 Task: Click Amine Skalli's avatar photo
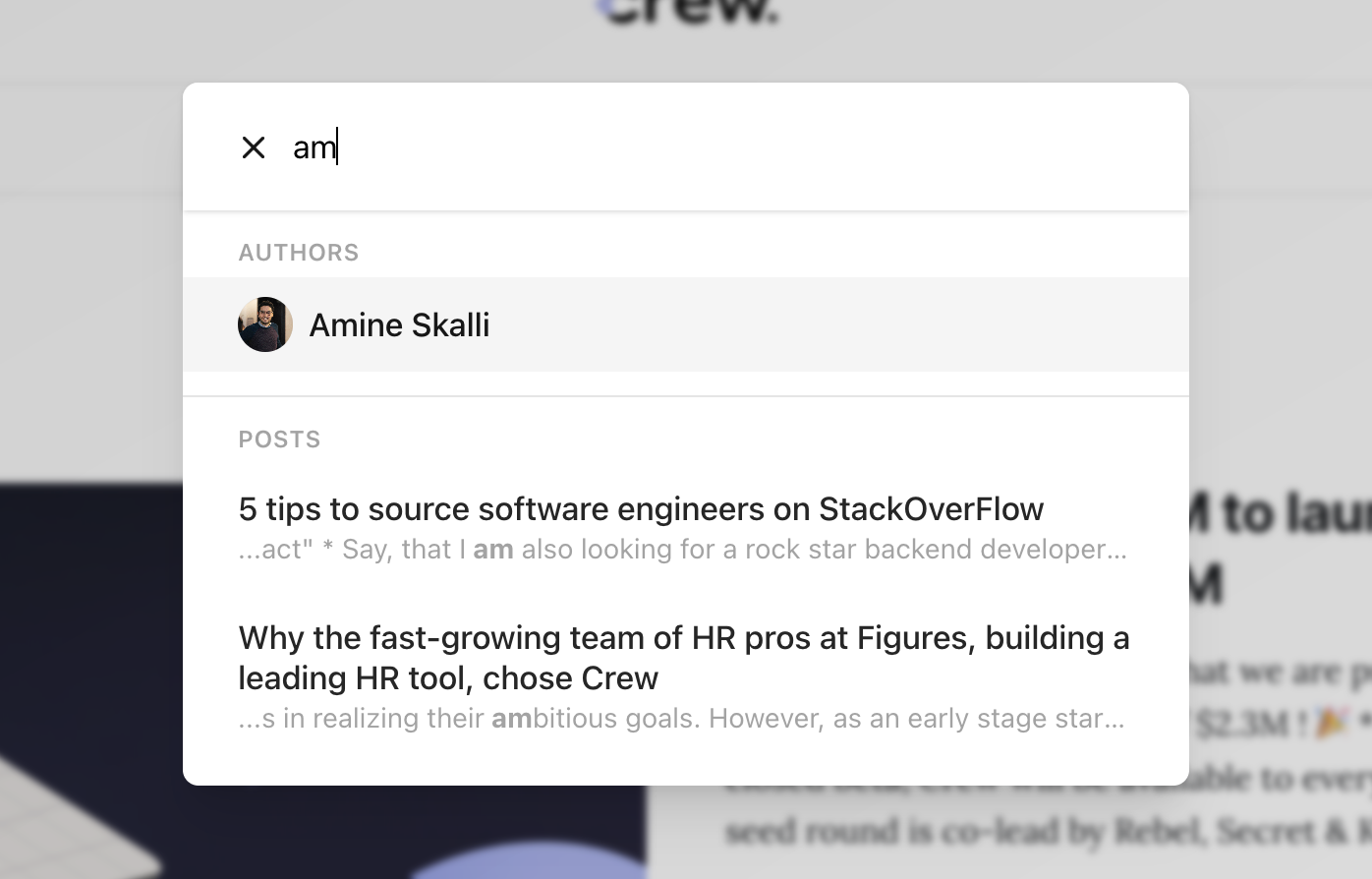[x=265, y=324]
